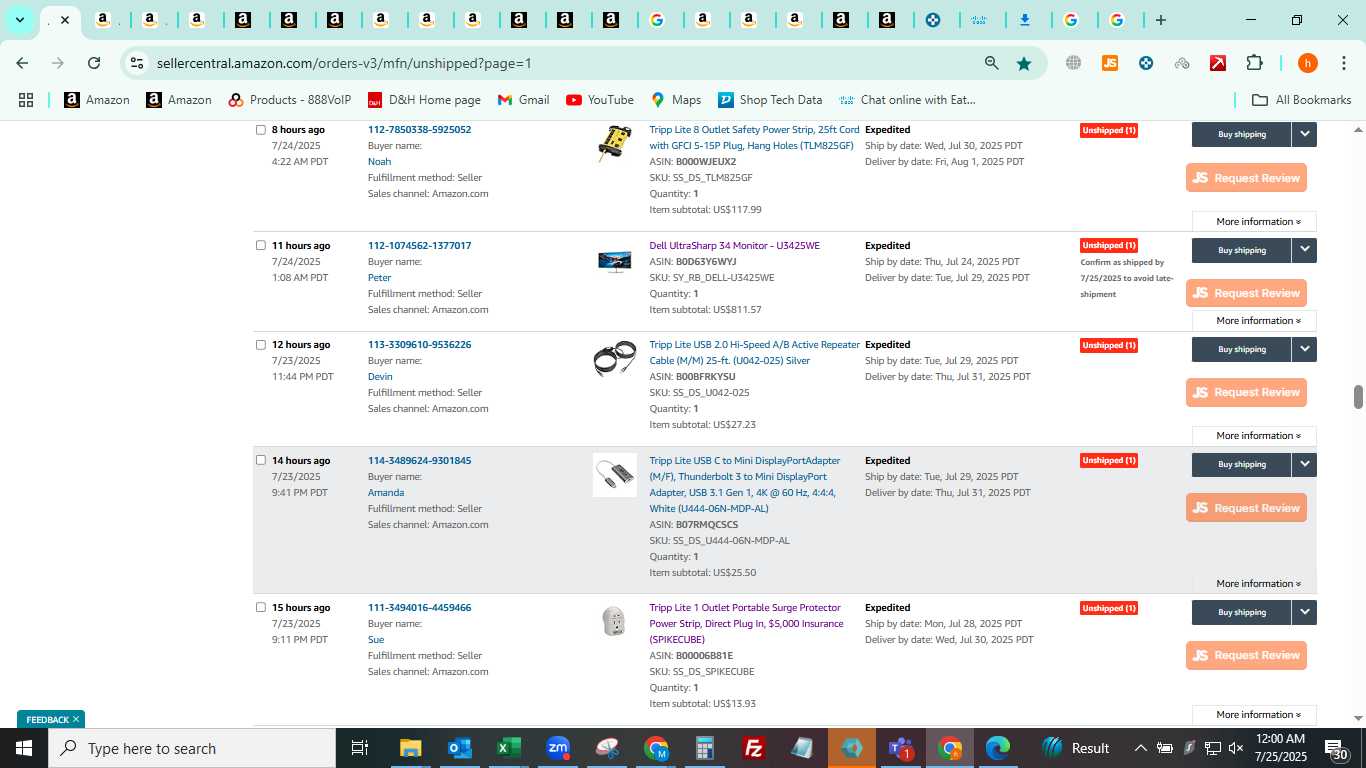1366x768 pixels.
Task: Open buyer name link Amanda
Action: (386, 493)
